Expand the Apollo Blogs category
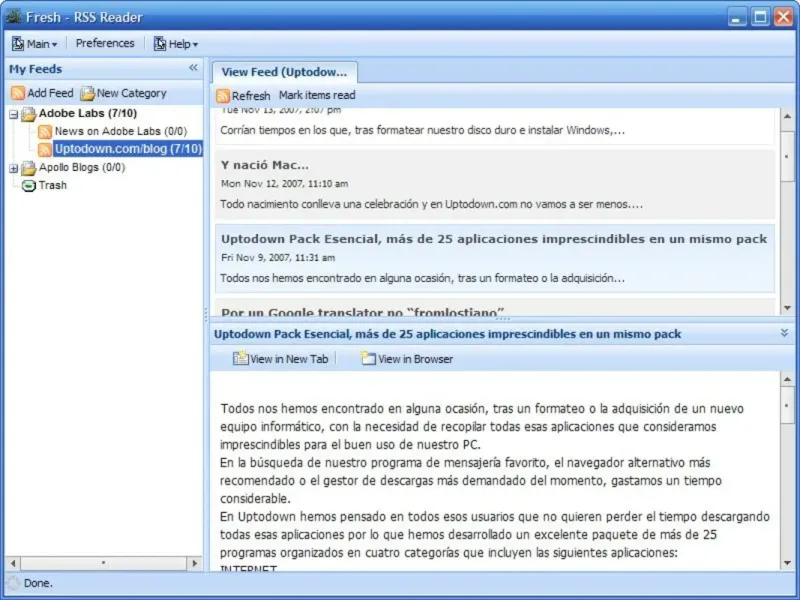The image size is (800, 600). [14, 168]
